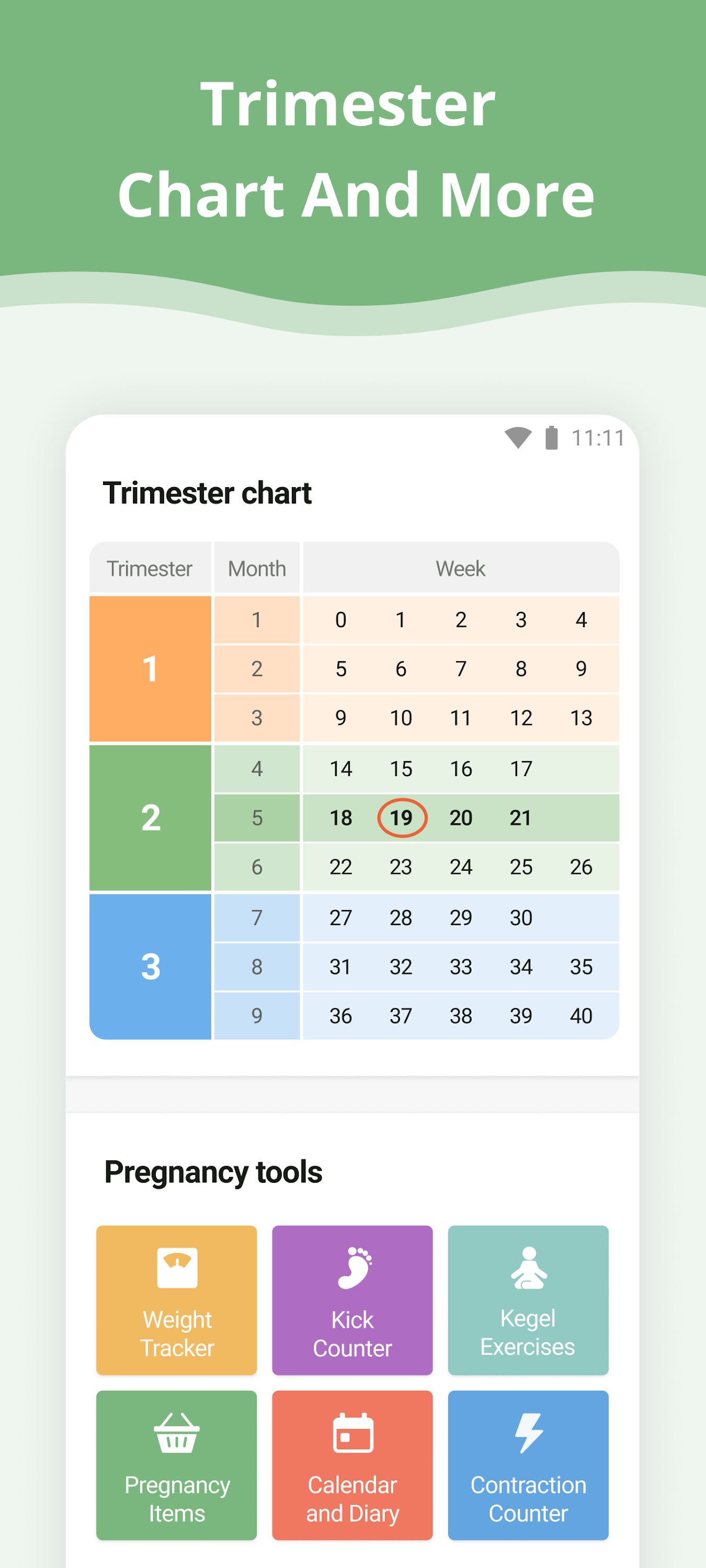Tap the Kick Counter footprint icon
Image resolution: width=706 pixels, height=1568 pixels.
[x=354, y=1267]
